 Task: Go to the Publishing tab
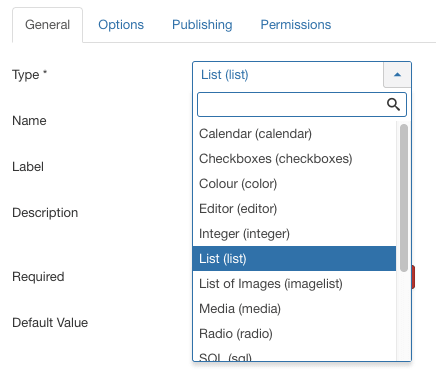(202, 25)
